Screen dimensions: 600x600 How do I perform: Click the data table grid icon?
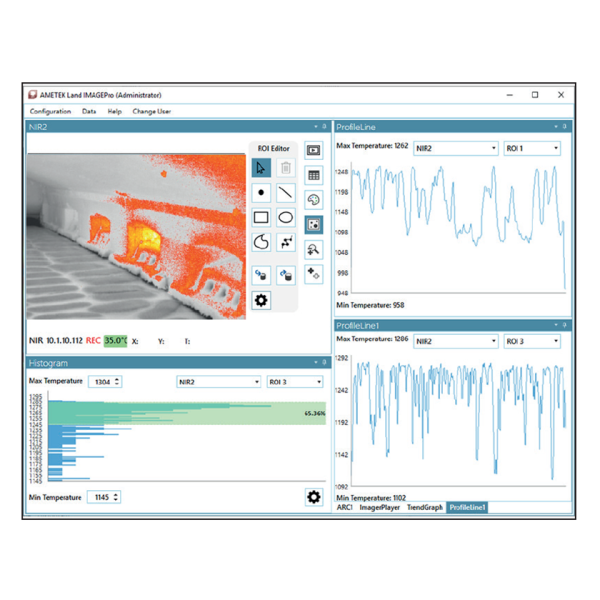click(x=314, y=175)
